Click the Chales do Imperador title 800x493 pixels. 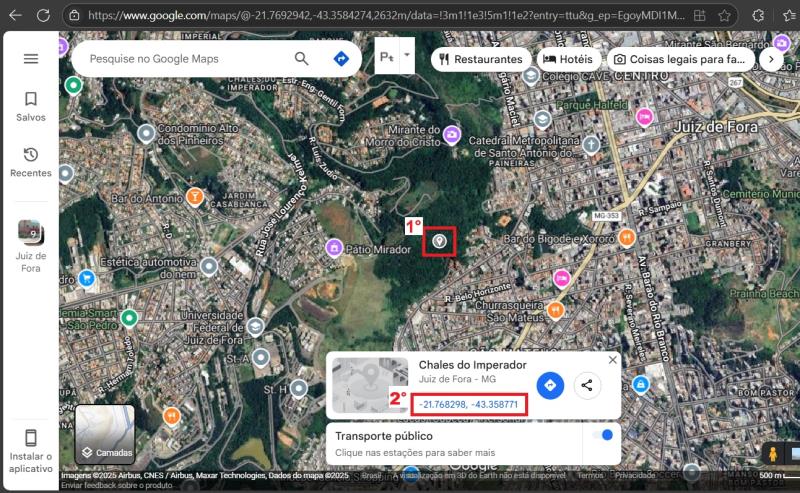472,365
